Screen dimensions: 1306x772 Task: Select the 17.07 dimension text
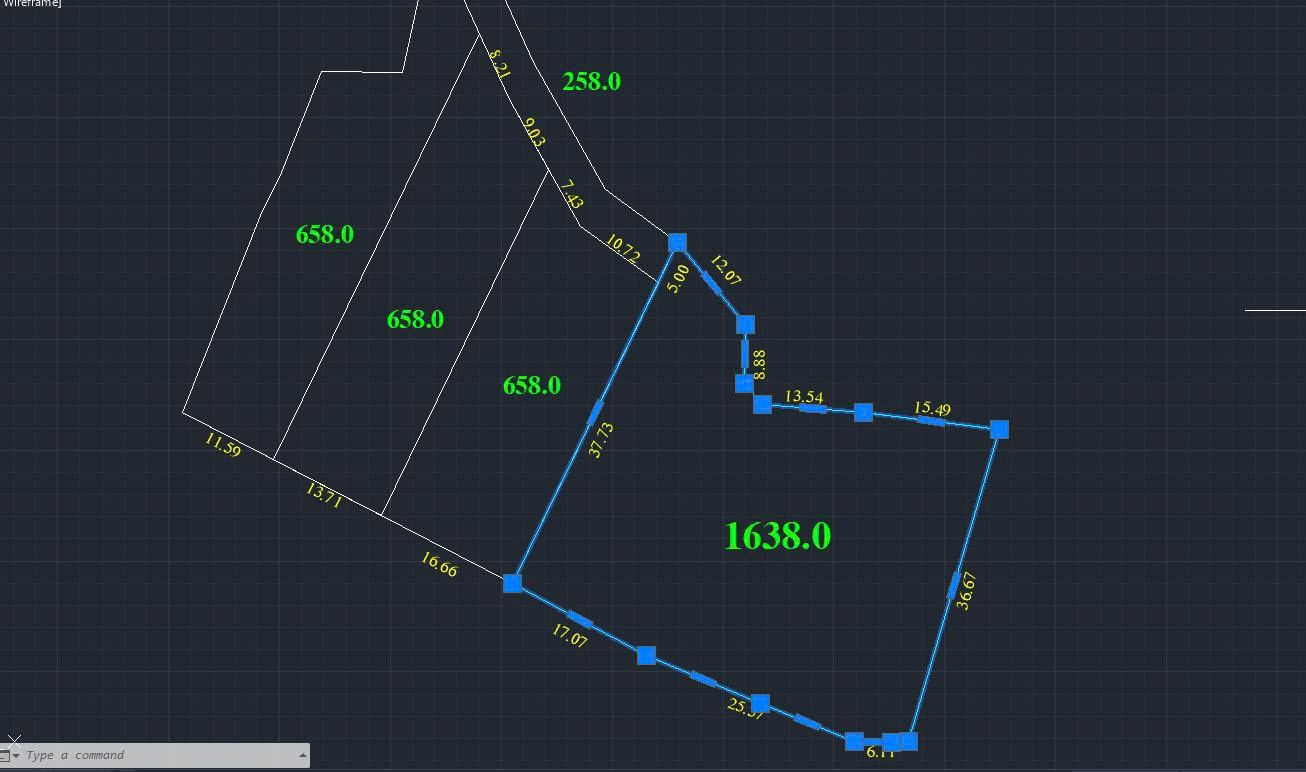point(569,635)
